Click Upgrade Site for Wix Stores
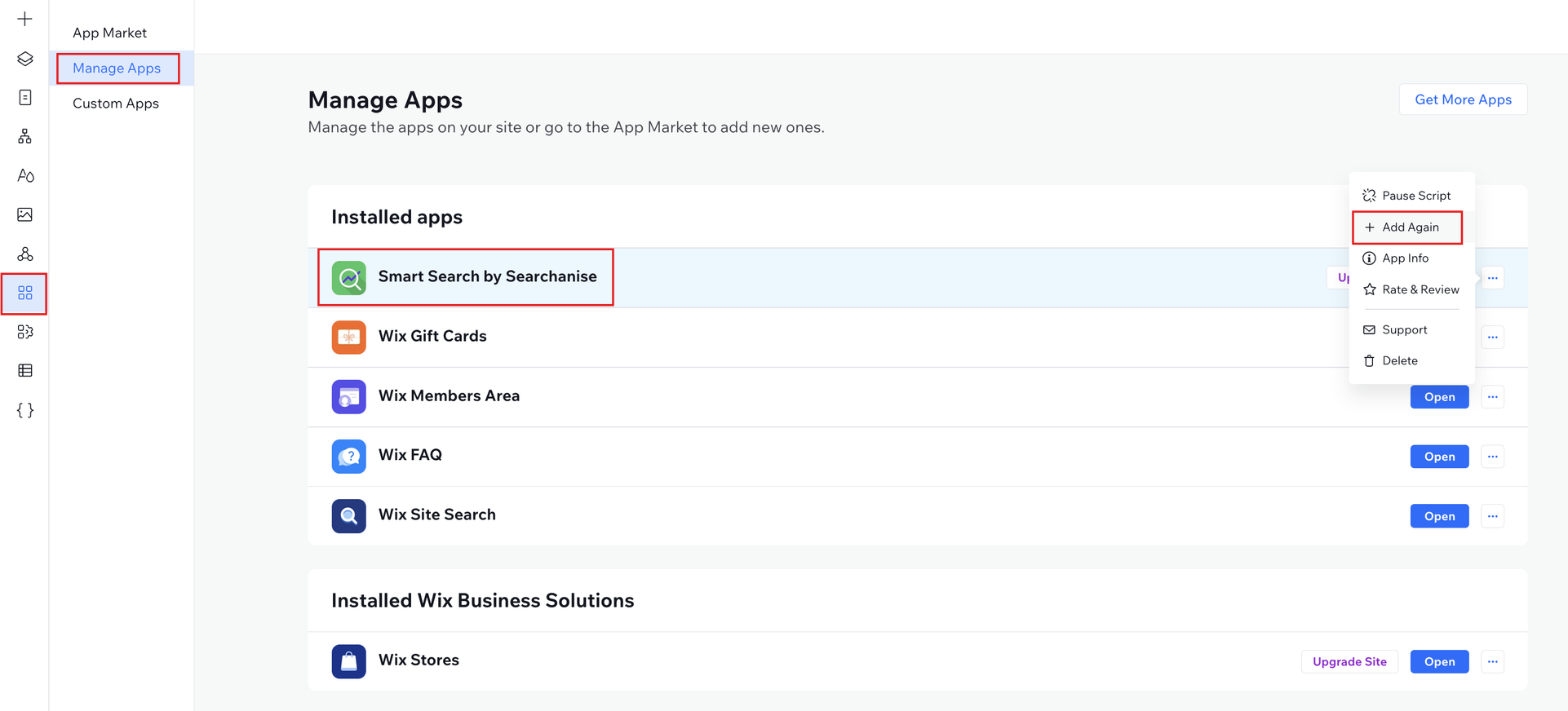 pos(1349,661)
